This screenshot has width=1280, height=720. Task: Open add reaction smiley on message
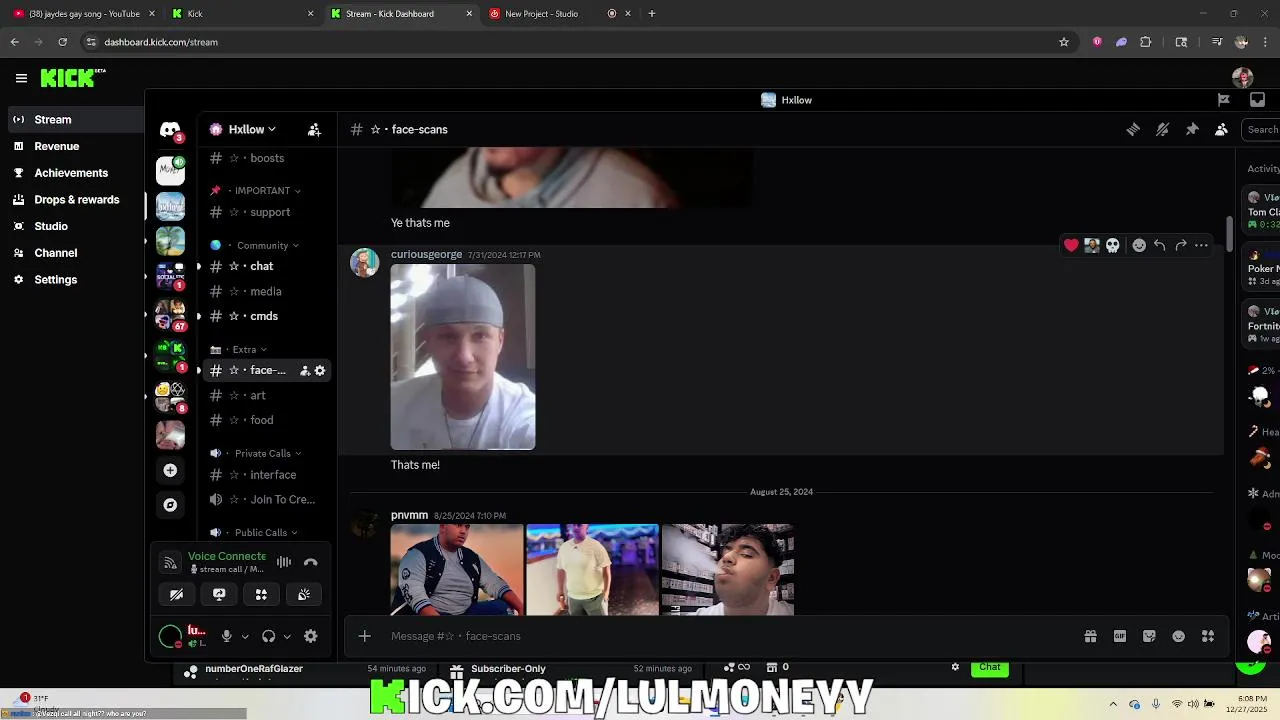click(x=1139, y=245)
